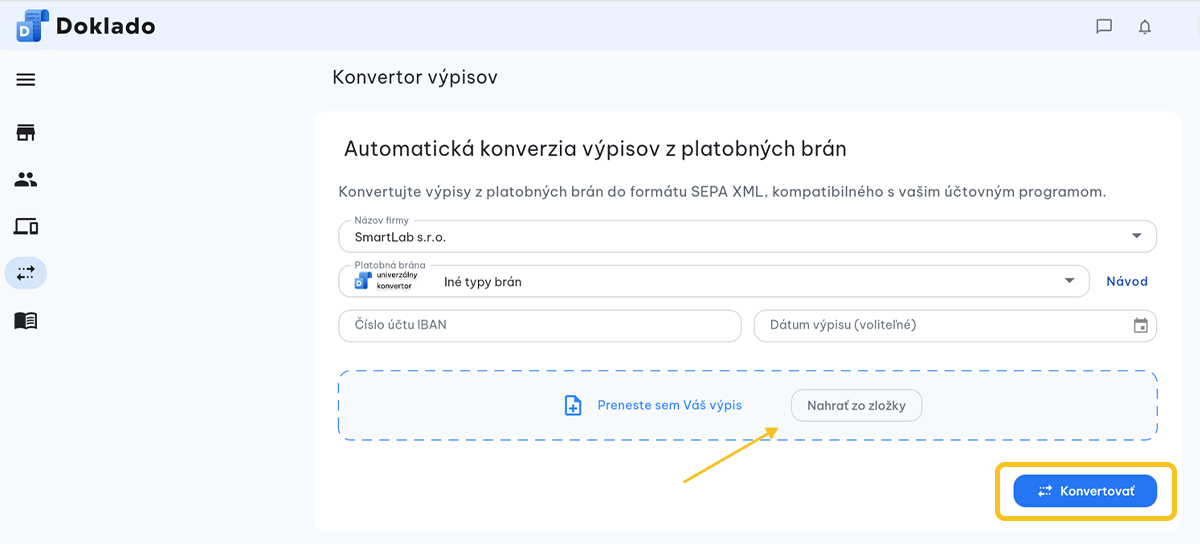Screen dimensions: 1200x544
Task: Click the Konvertor výpisov page title
Action: [x=414, y=77]
